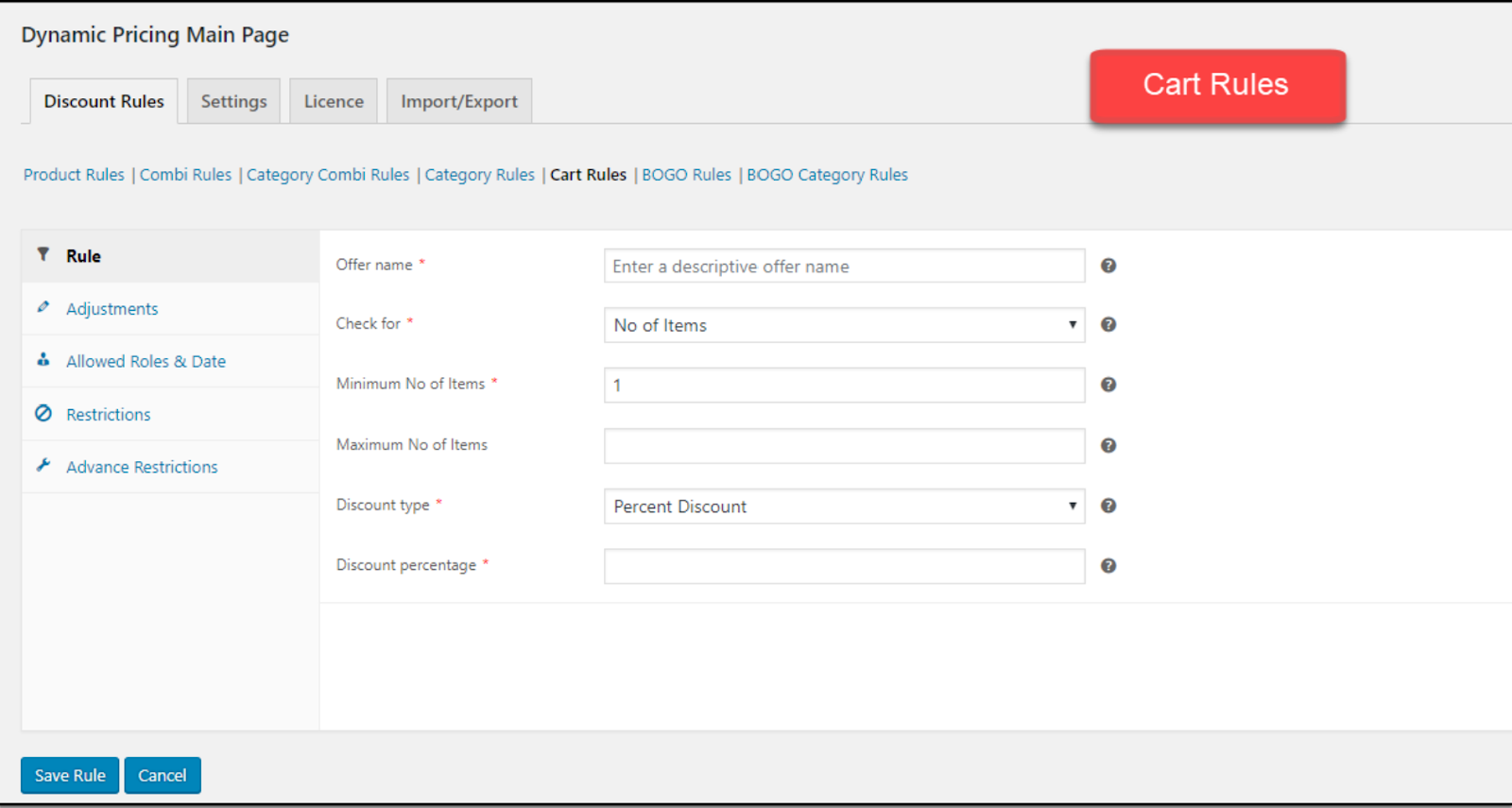Viewport: 1512px width, 808px height.
Task: Open the Licence tab
Action: (x=334, y=101)
